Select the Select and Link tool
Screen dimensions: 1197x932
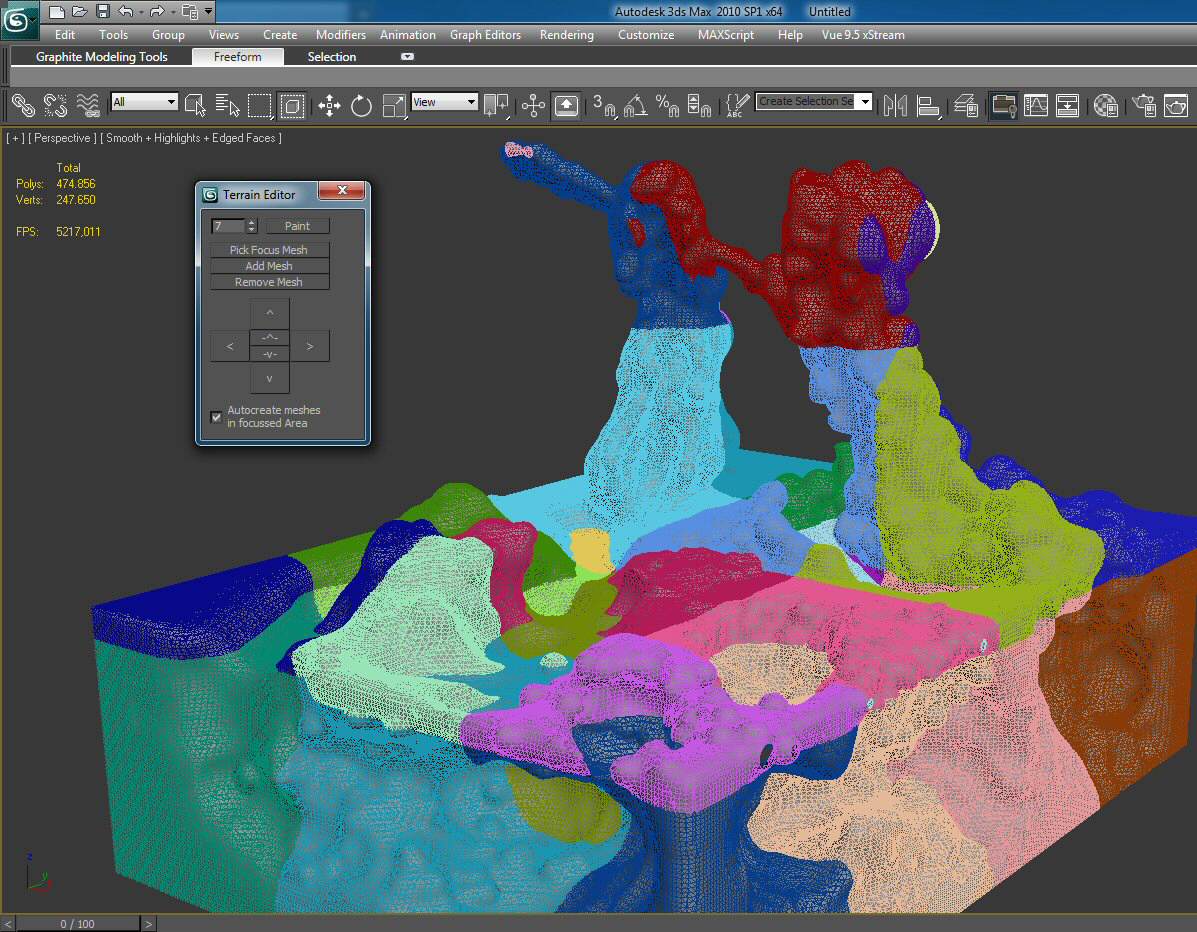(x=23, y=104)
